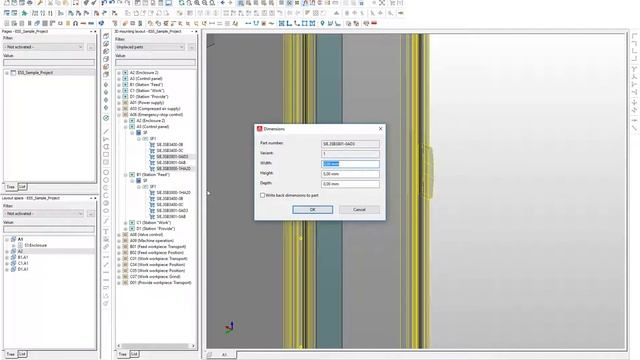This screenshot has height=360, width=640.
Task: Click the ellipsis button beside Unplaced parts filter
Action: click(191, 47)
